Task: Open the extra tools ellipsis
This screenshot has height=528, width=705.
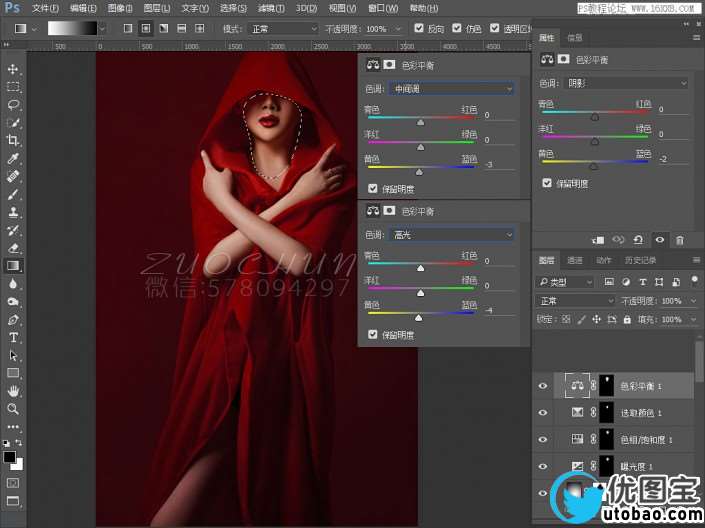Action: pyautogui.click(x=13, y=426)
